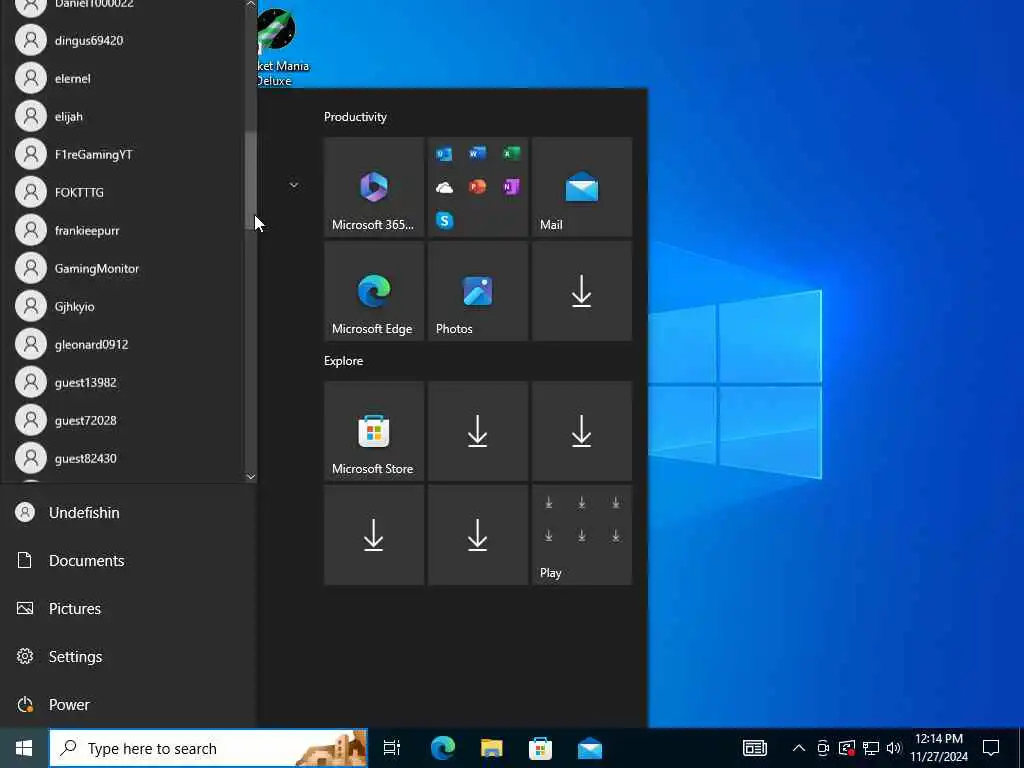
Task: Launch Microsoft Edge tile
Action: point(374,291)
